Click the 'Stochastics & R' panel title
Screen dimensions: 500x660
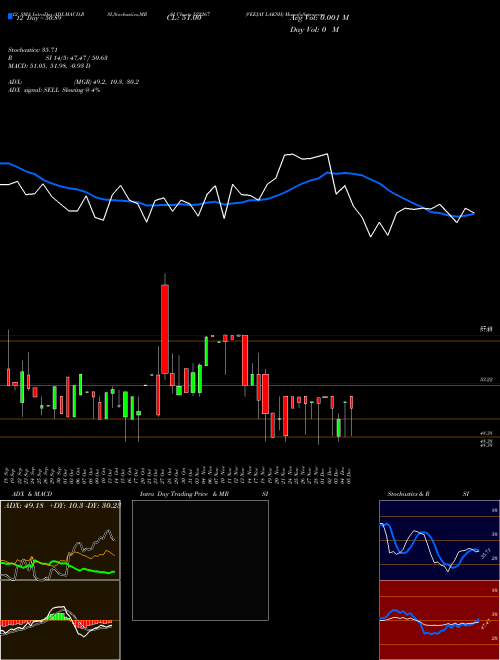[x=409, y=494]
